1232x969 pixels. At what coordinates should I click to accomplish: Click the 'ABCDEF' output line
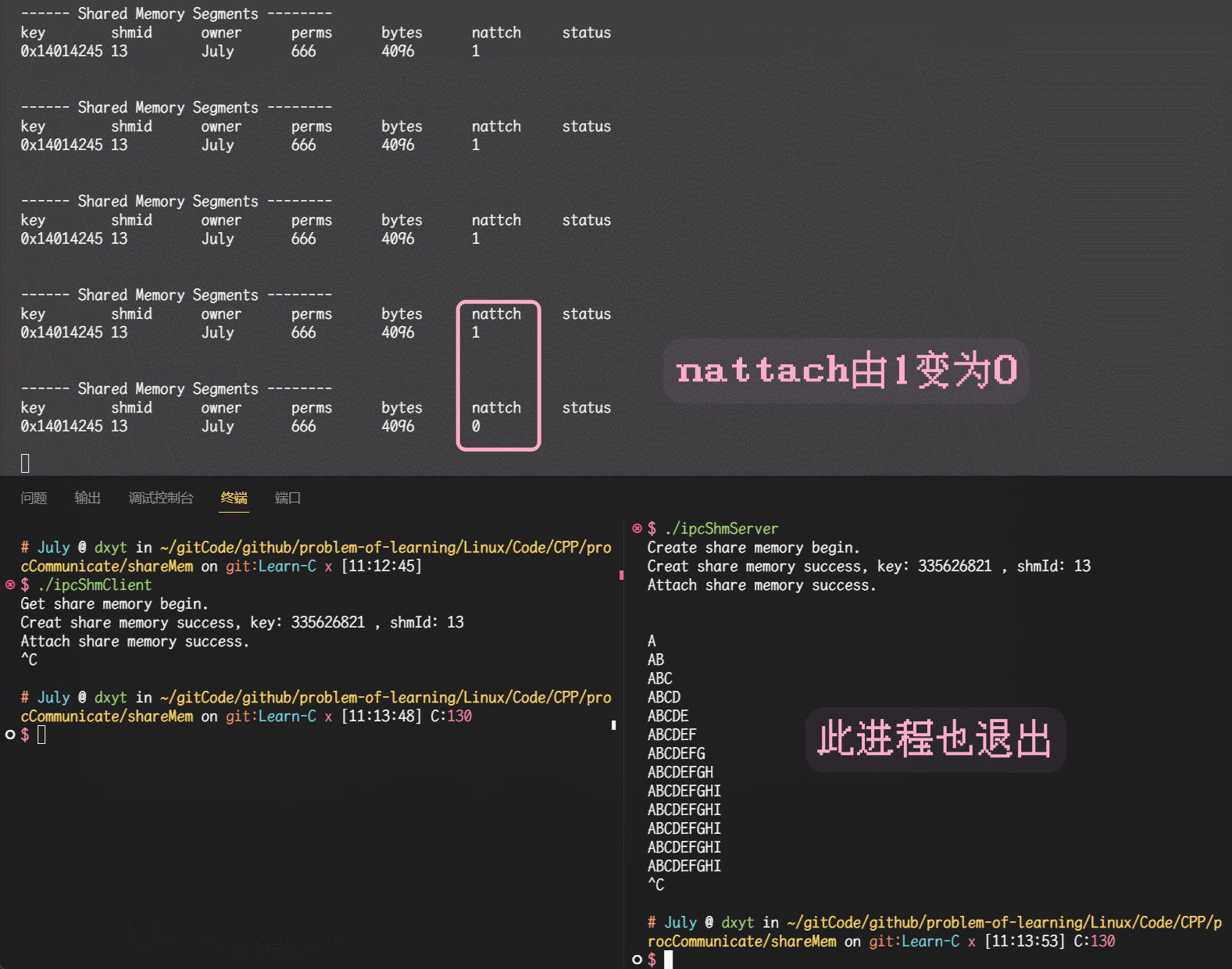(672, 735)
